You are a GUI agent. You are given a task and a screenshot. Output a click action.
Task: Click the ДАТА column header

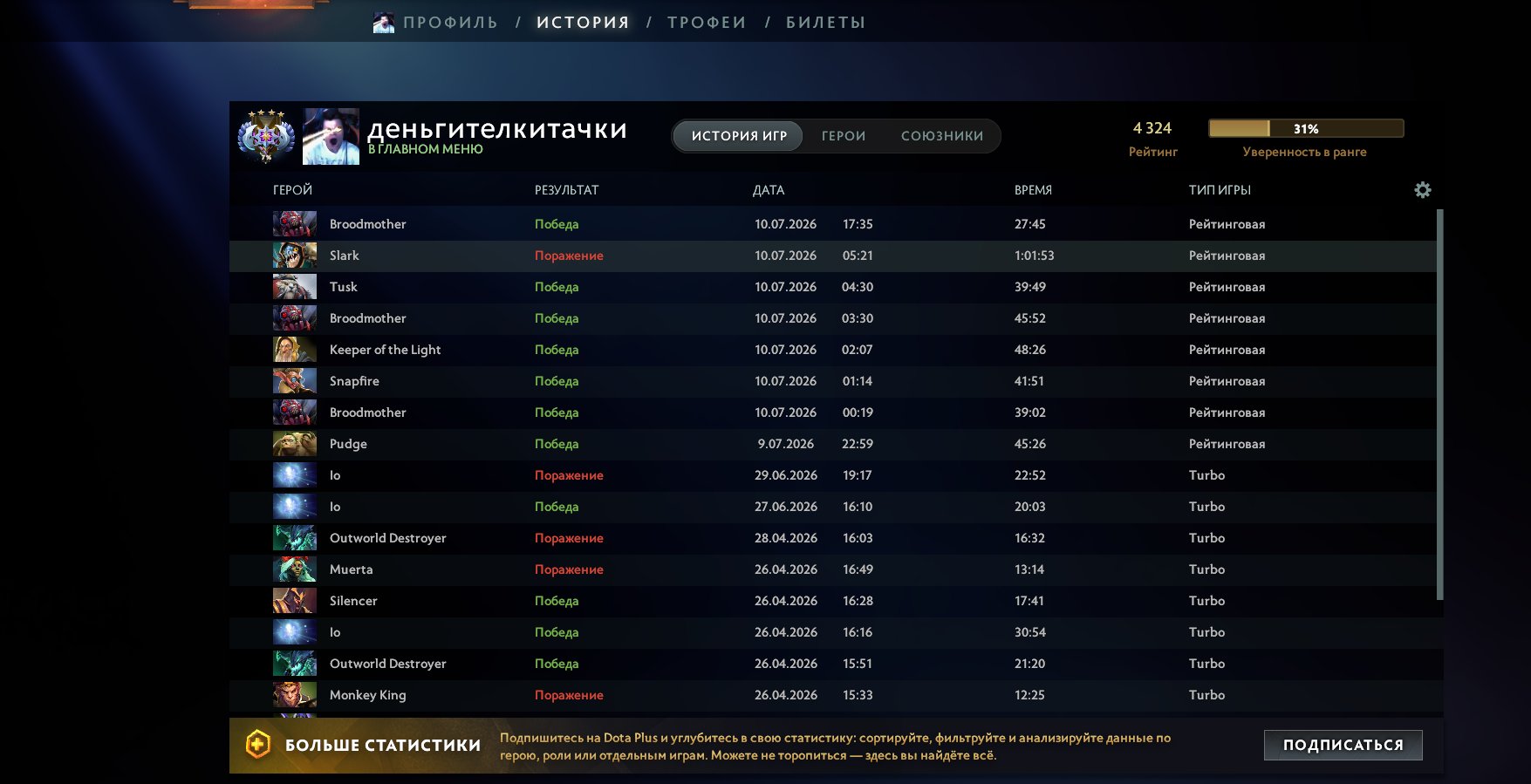coord(769,190)
